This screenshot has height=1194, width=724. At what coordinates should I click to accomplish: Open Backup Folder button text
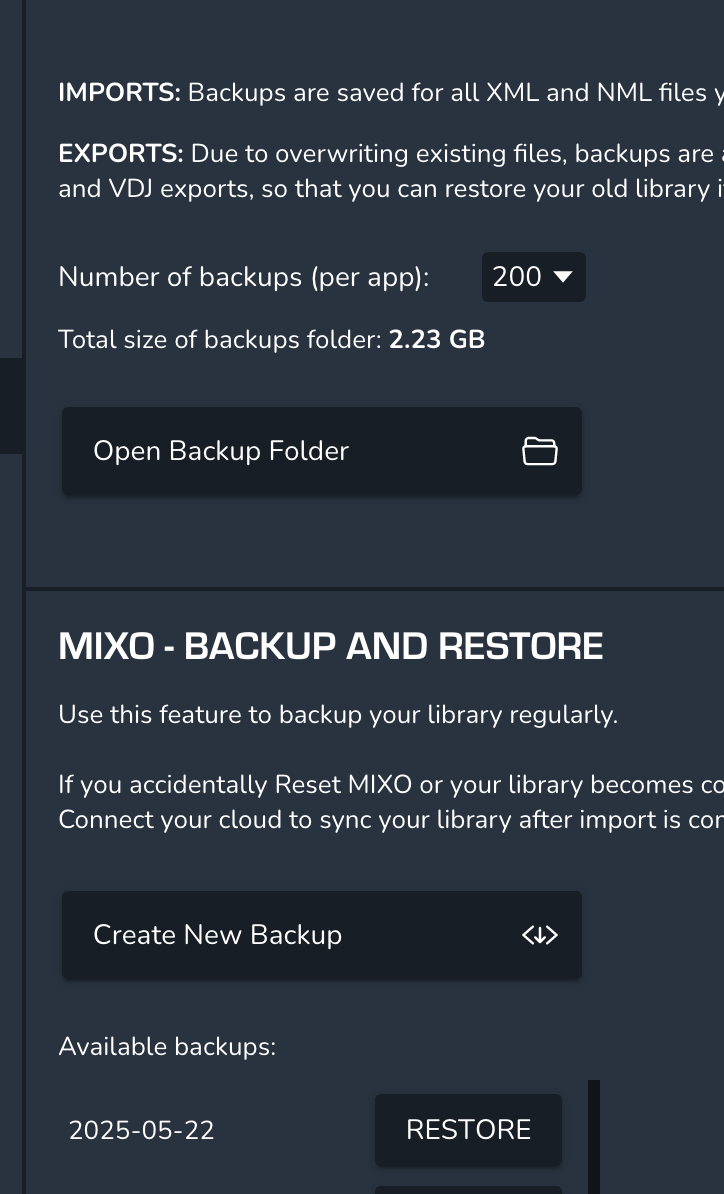click(221, 451)
